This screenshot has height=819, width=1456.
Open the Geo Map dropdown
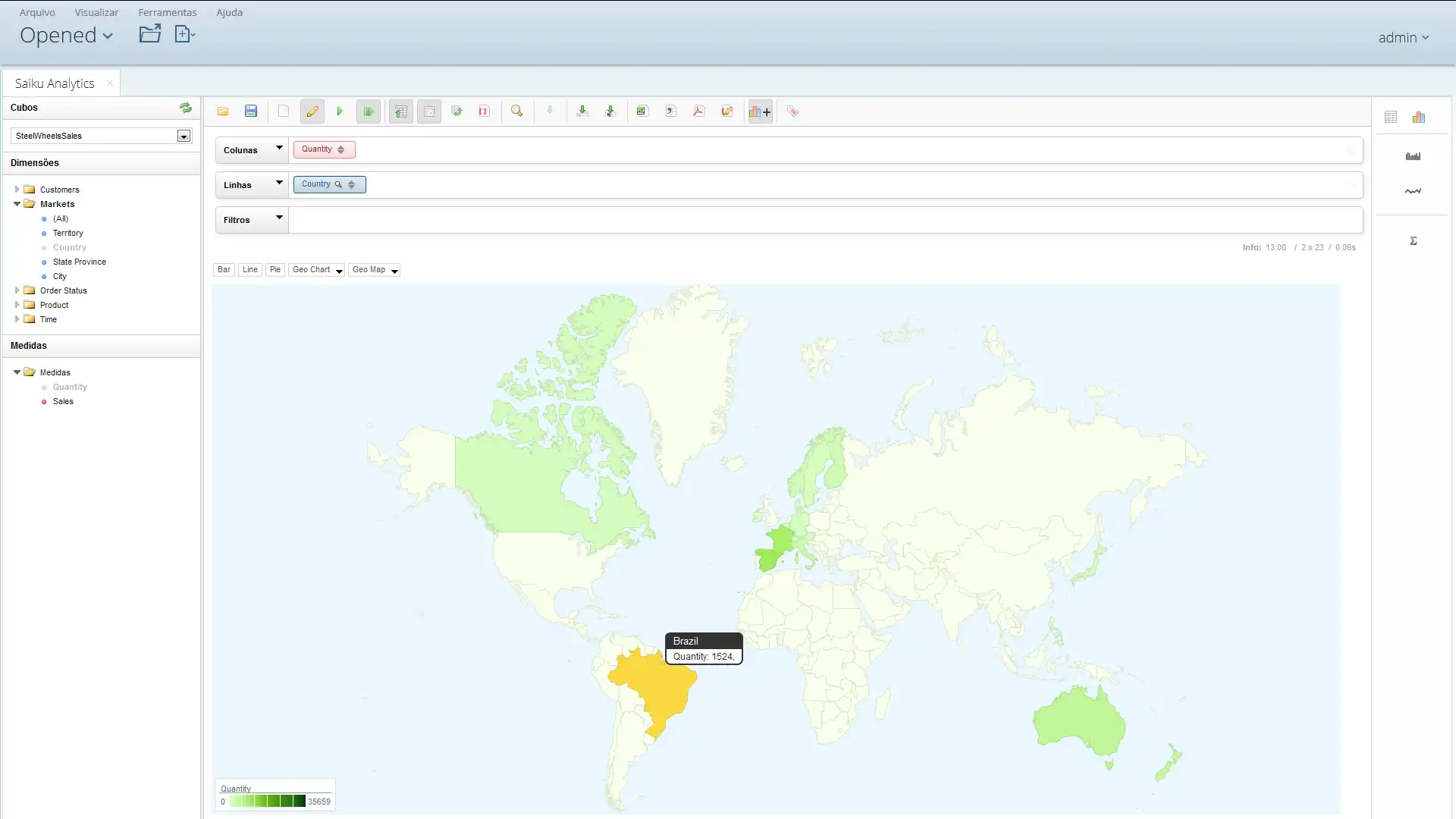pyautogui.click(x=374, y=270)
